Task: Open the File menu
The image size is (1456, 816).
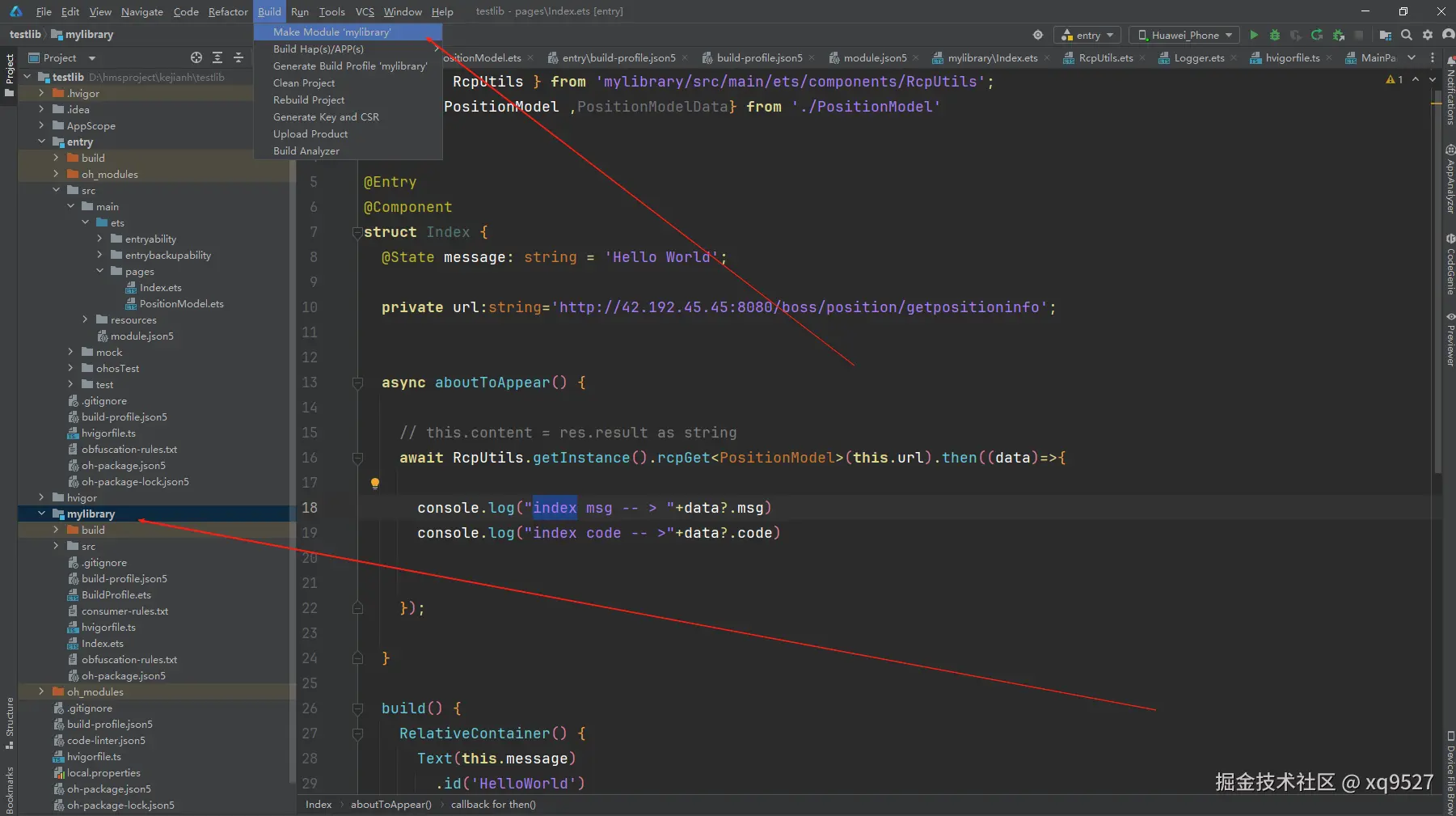Action: click(x=44, y=11)
